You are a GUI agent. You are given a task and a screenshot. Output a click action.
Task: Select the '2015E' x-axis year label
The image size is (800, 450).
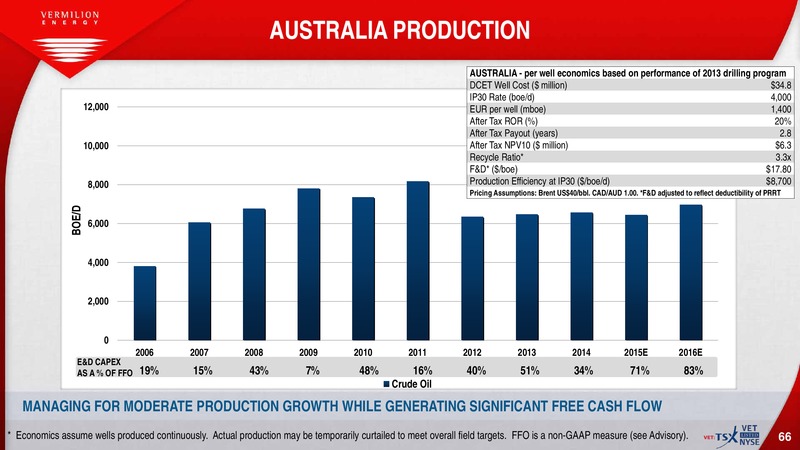(x=636, y=353)
